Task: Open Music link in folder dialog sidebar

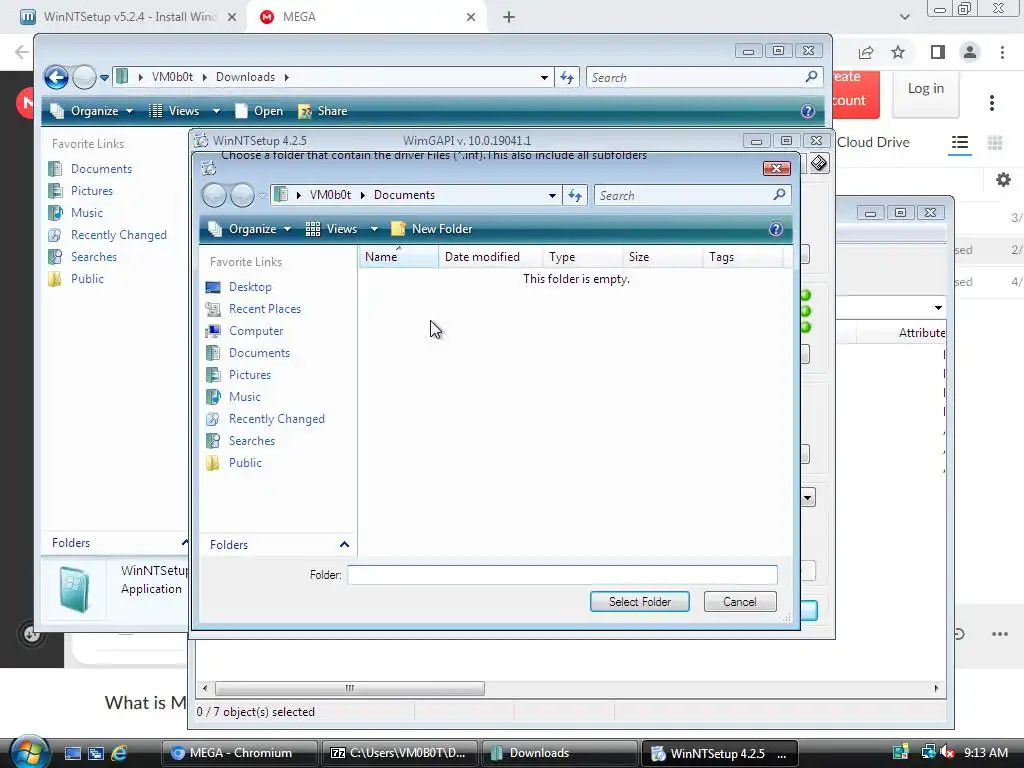Action: point(244,397)
